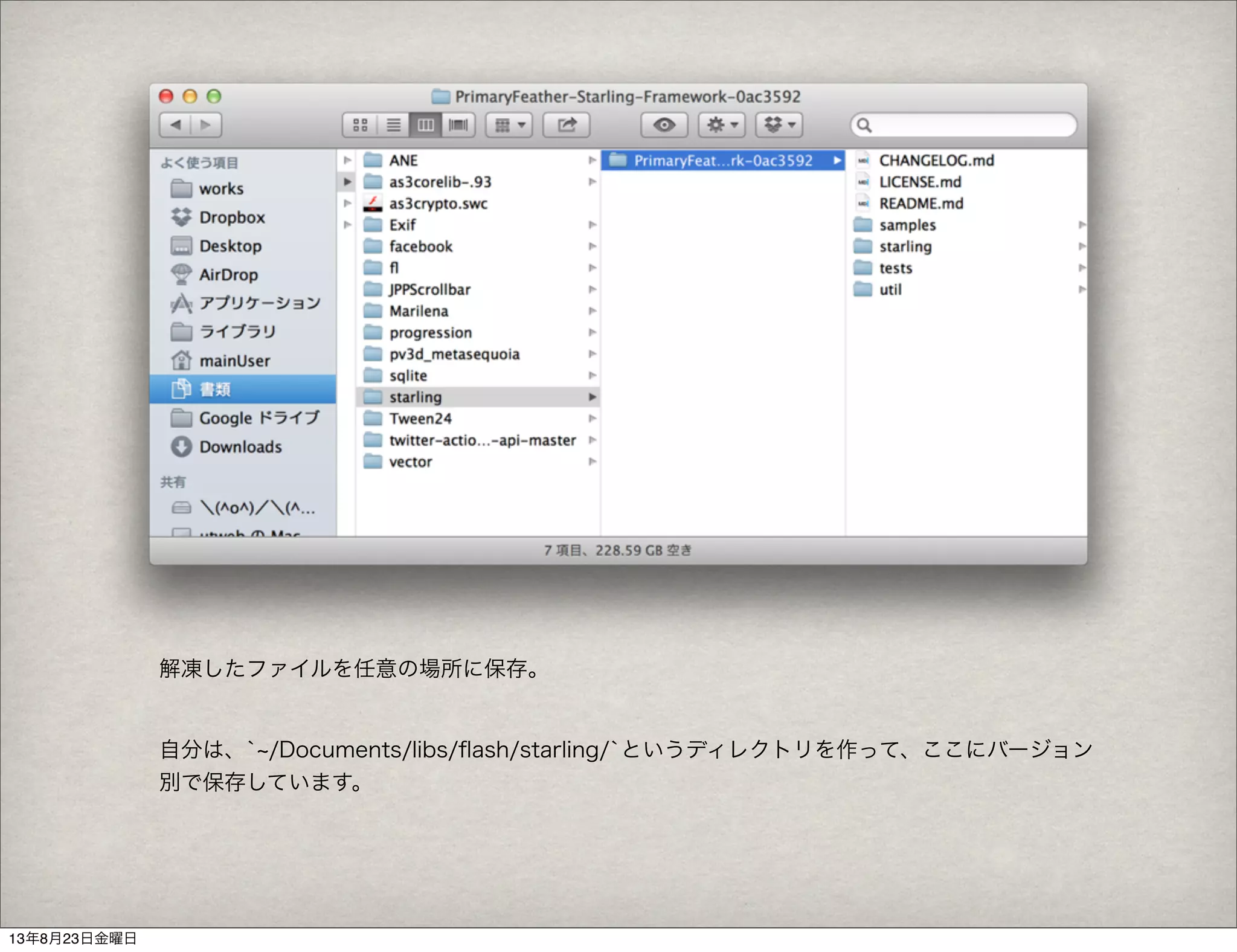Click the Dropbox sidebar icon
Screen dimensions: 1237x952
[x=181, y=217]
